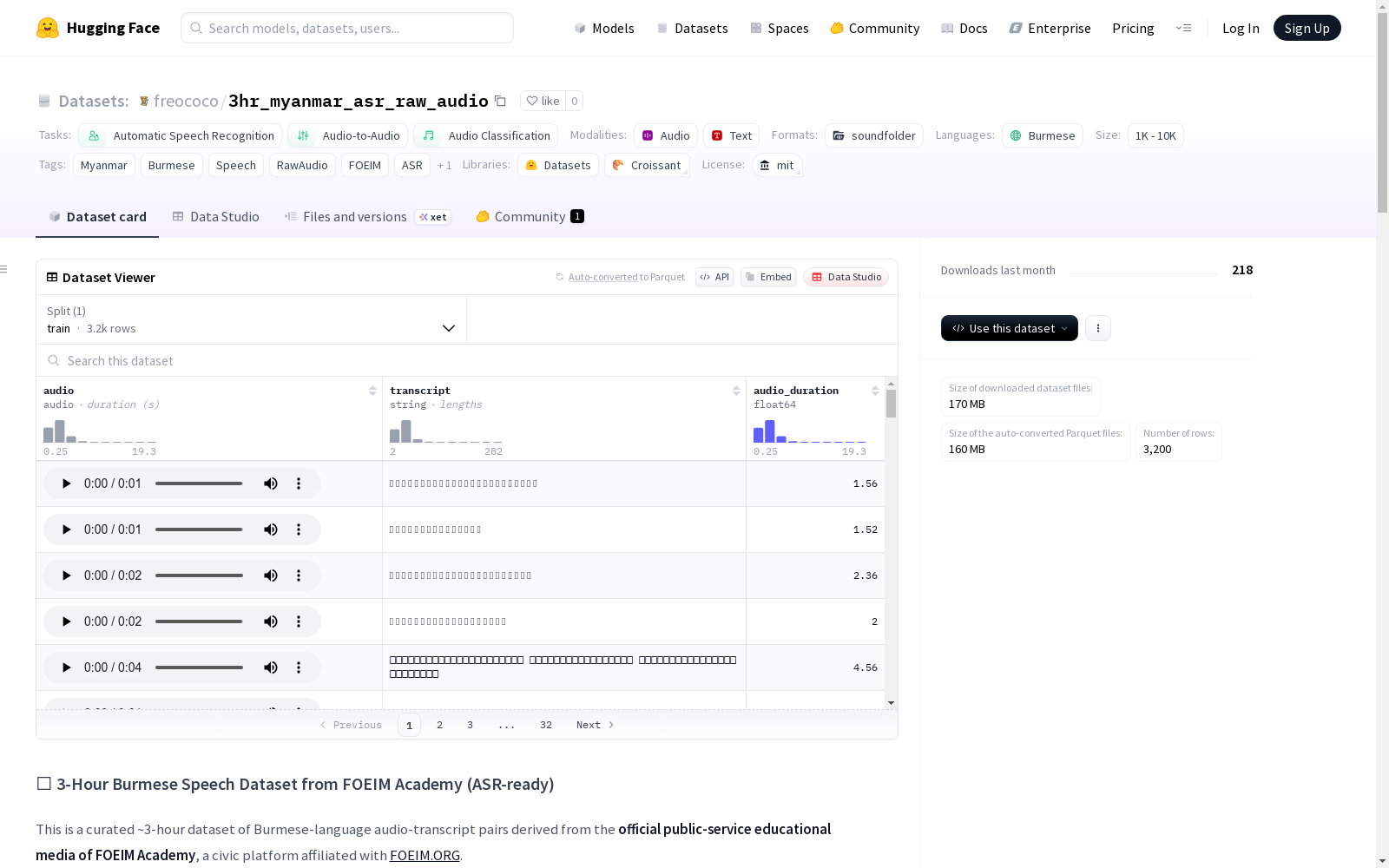Open more options for 1.56 audio row
Screen dimensions: 1389x868
click(x=299, y=483)
